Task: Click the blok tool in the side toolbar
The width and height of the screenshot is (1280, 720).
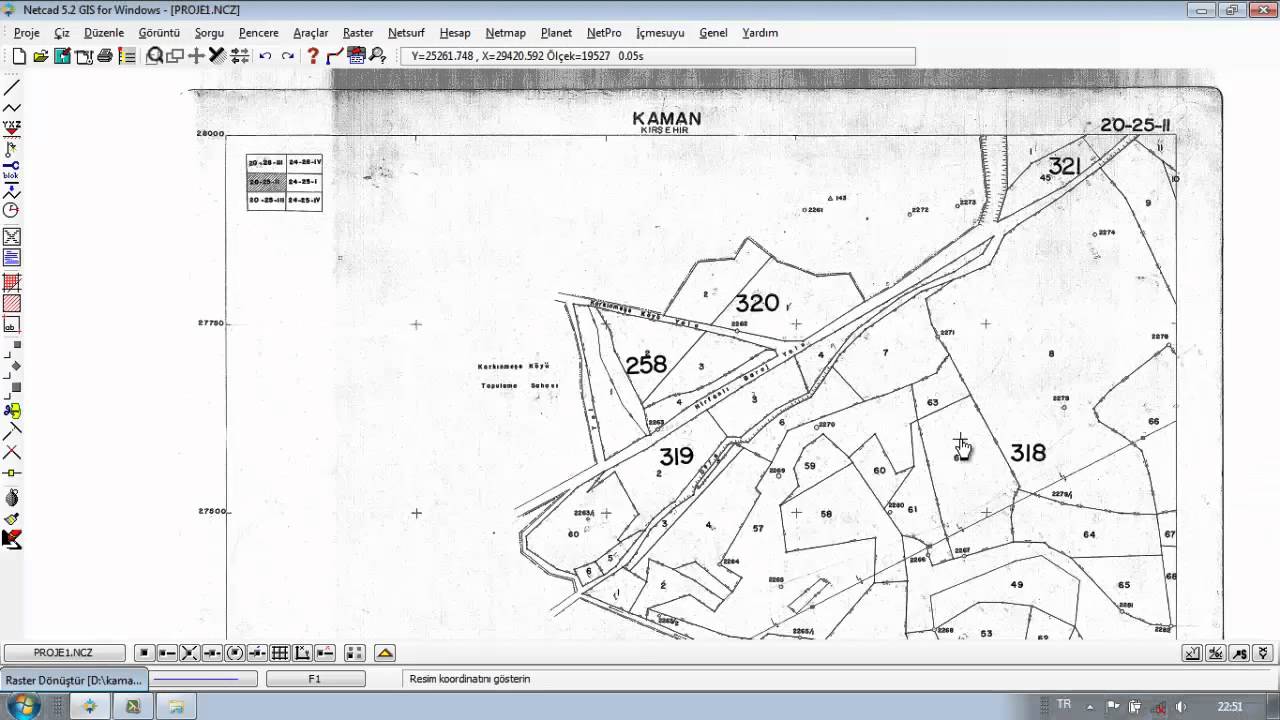Action: pyautogui.click(x=12, y=170)
